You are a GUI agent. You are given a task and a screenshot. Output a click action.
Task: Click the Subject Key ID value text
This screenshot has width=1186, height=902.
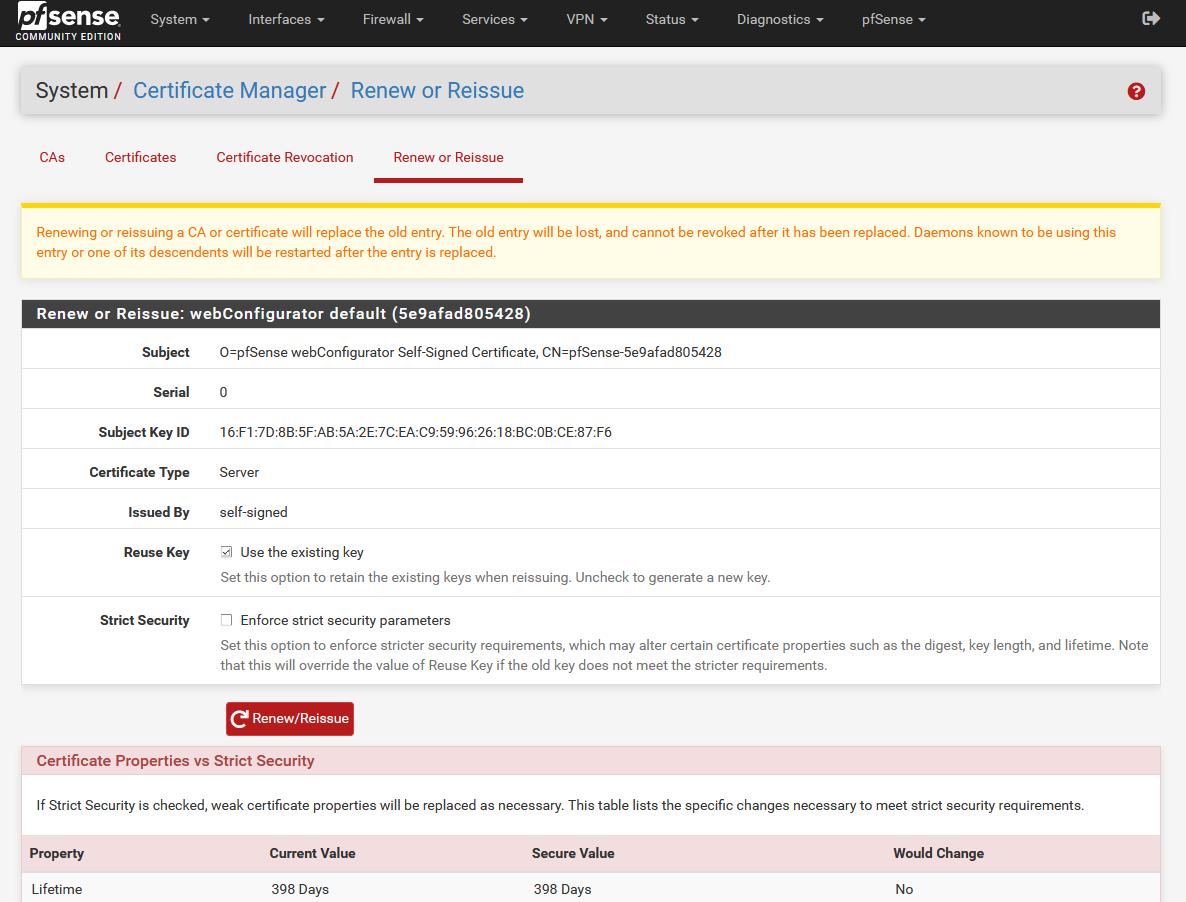click(415, 432)
